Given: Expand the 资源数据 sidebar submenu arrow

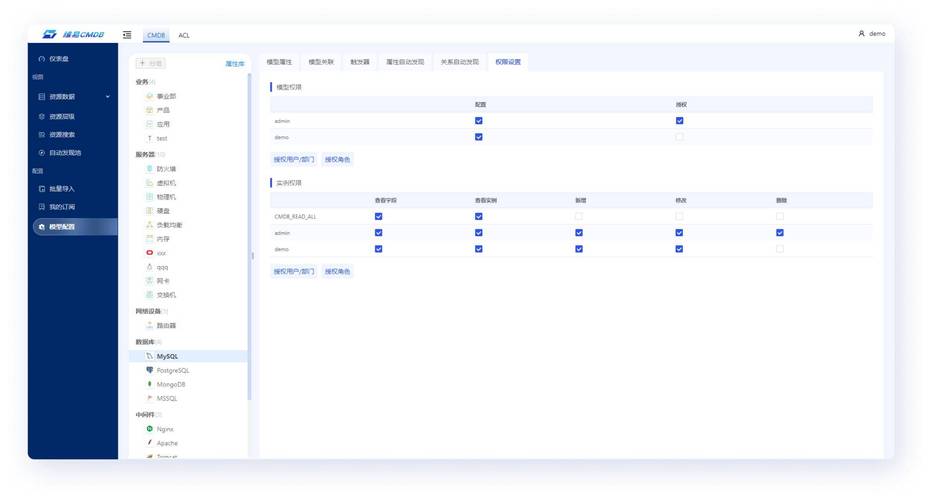Looking at the screenshot, I should [108, 96].
